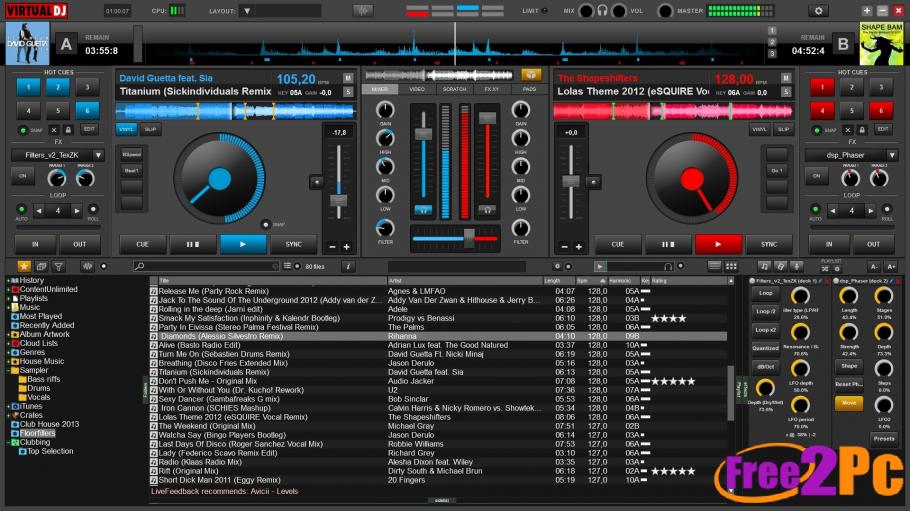Screen dimensions: 910x511
Task: Toggle deck B SNAP indicator
Action: tap(817, 130)
